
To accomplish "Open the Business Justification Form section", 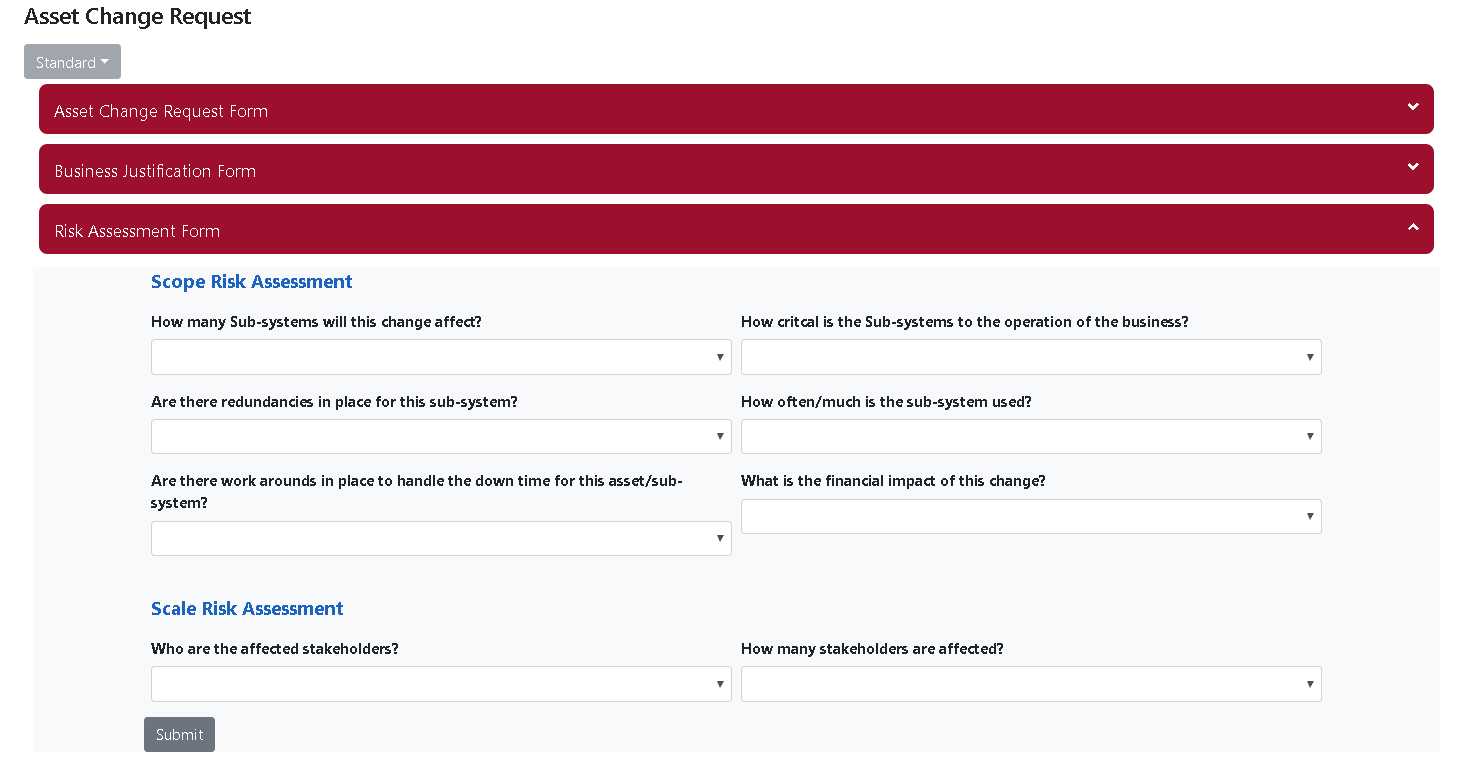I will pos(155,171).
